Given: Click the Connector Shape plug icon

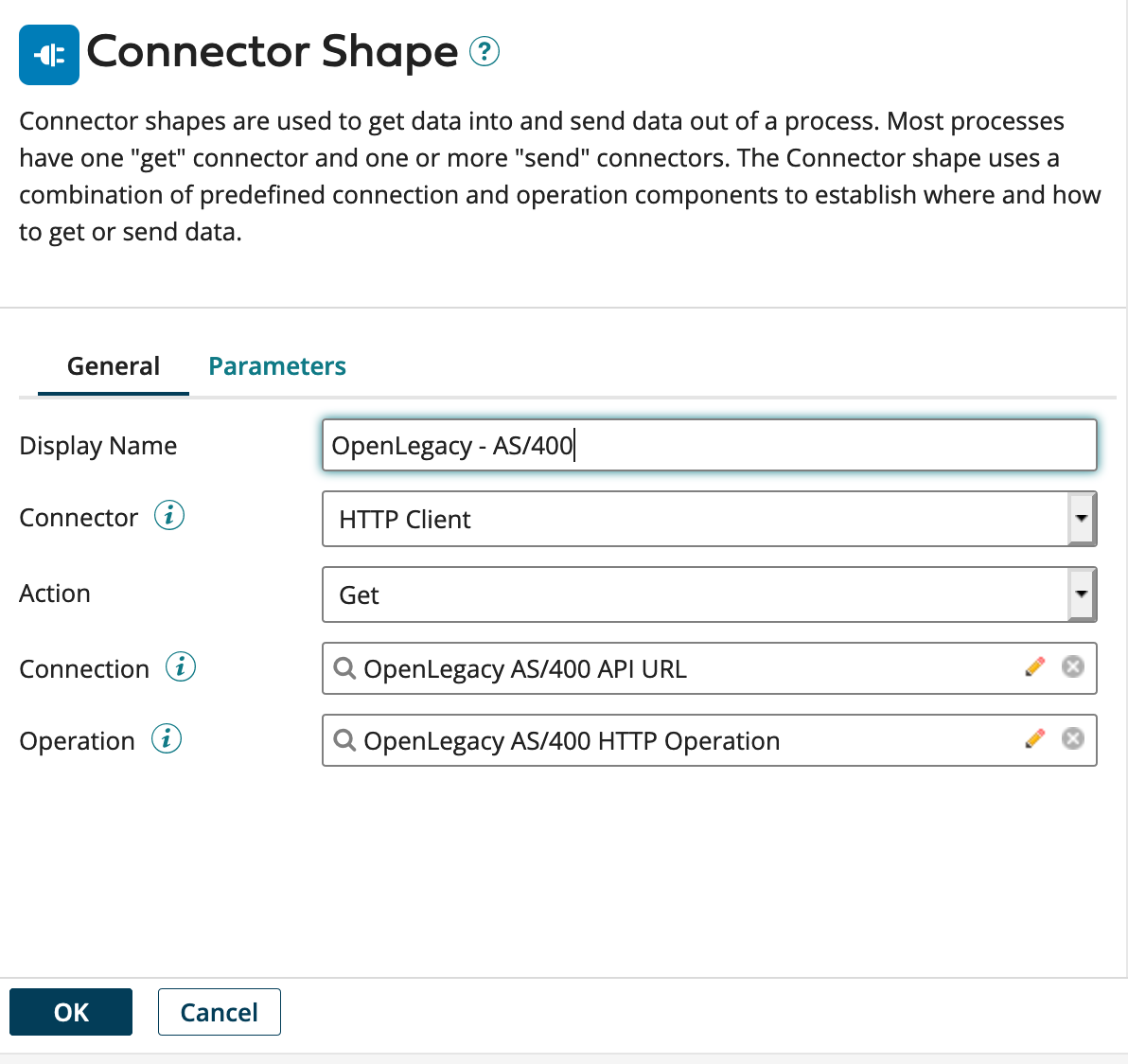Looking at the screenshot, I should pos(49,54).
